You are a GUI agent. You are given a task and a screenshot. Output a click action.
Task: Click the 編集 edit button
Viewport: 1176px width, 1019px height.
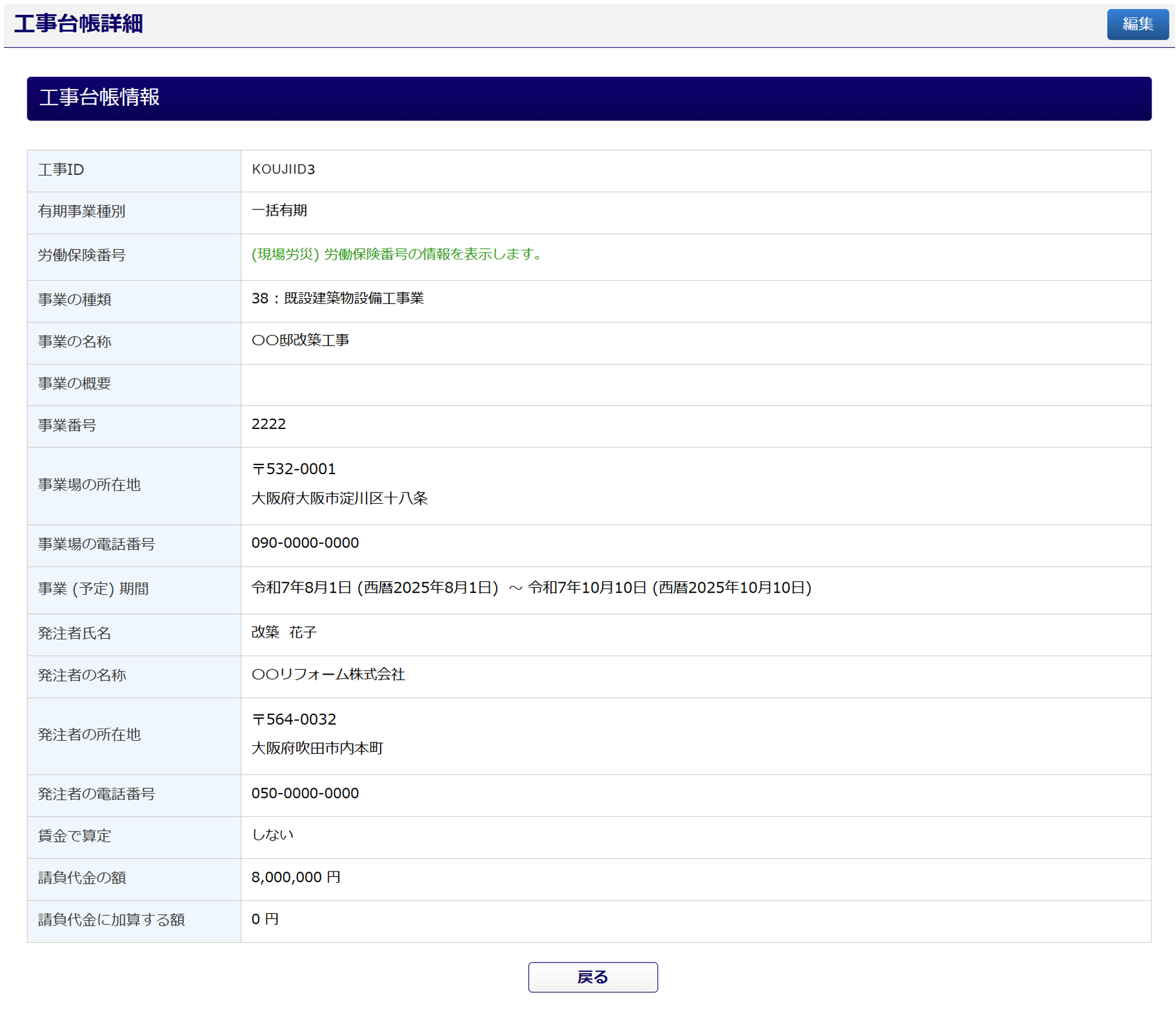[x=1137, y=24]
